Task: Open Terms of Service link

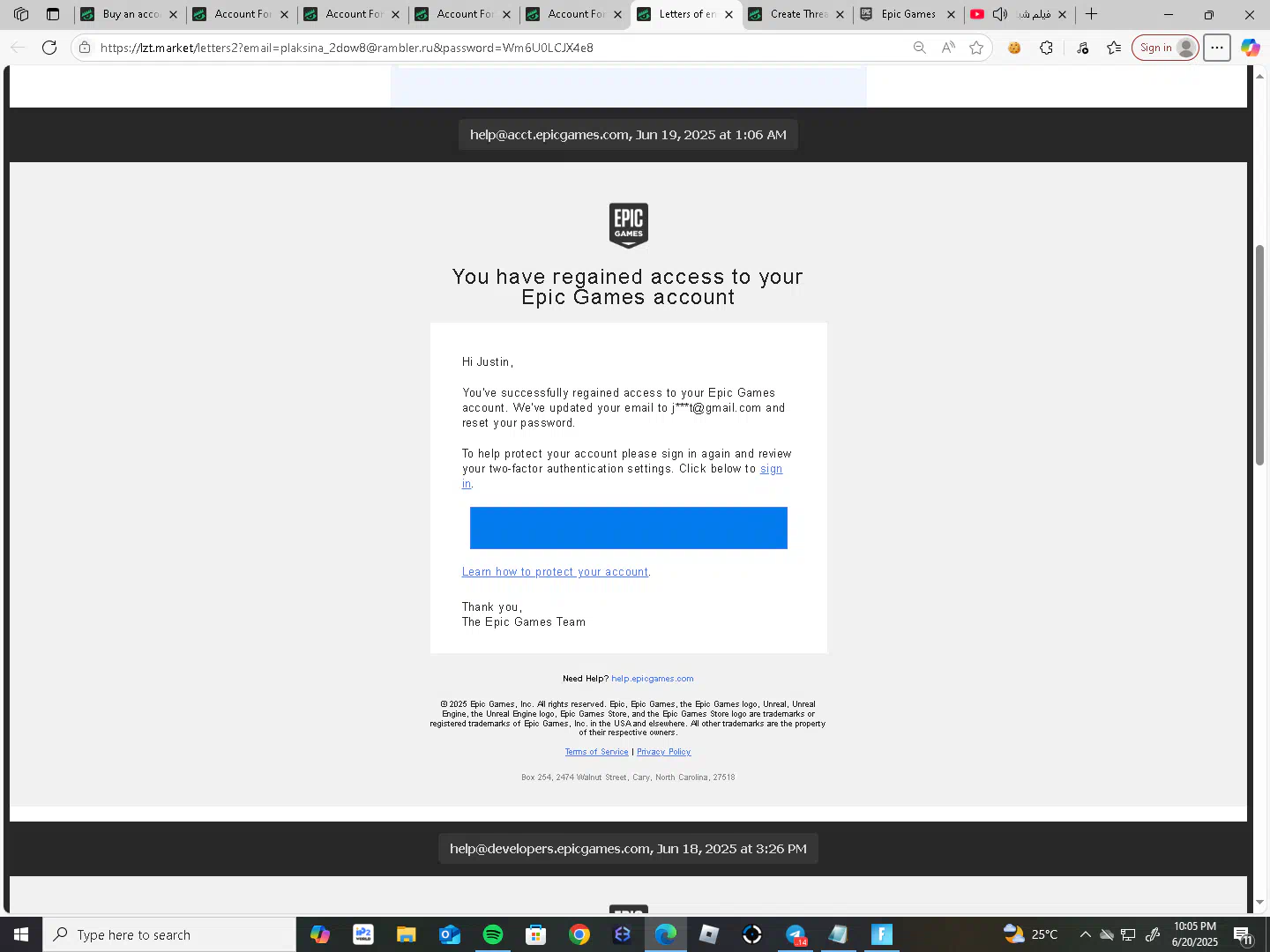Action: 597,752
